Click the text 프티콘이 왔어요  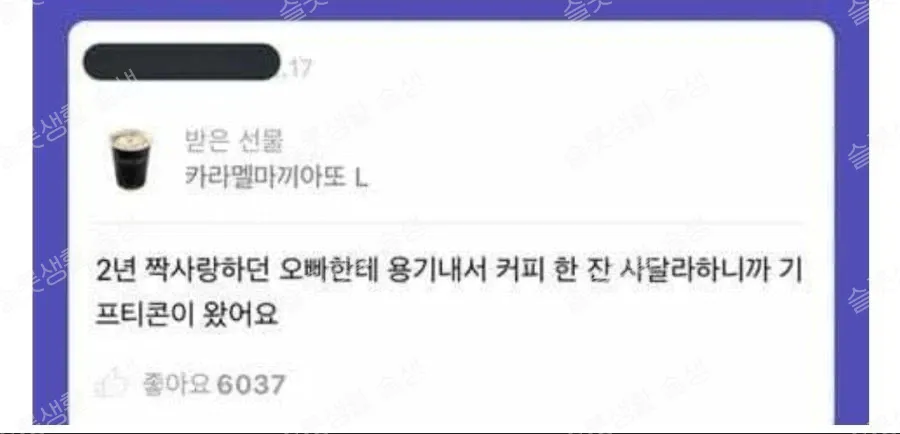point(187,313)
